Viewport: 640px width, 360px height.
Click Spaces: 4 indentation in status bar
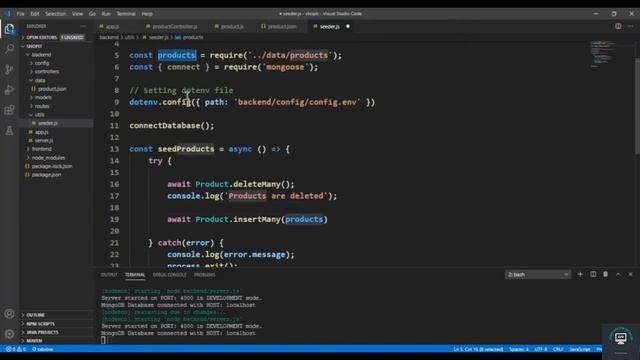click(x=519, y=349)
